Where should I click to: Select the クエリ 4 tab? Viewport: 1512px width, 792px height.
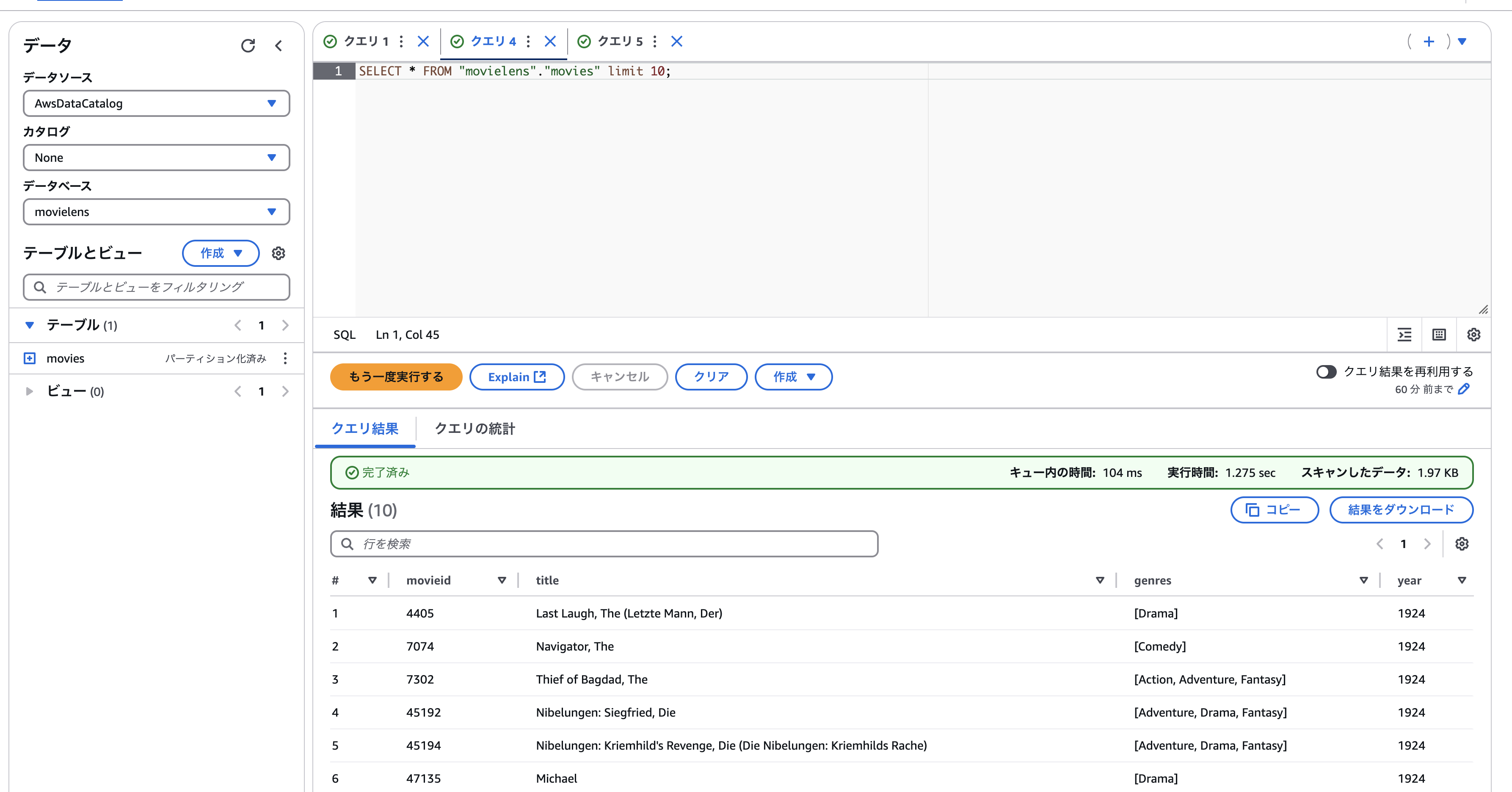click(494, 41)
